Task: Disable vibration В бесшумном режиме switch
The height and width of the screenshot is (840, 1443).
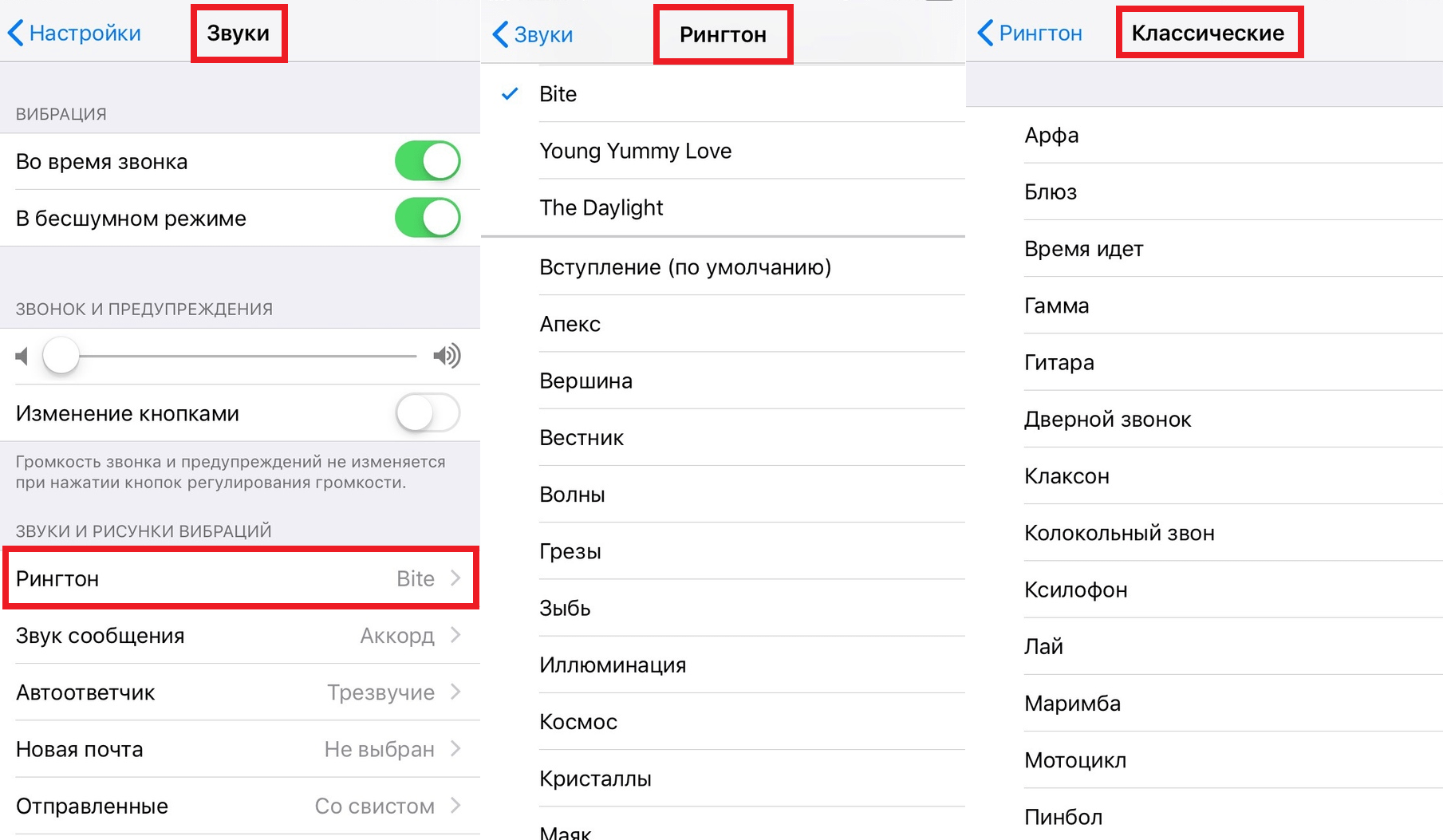Action: point(428,218)
